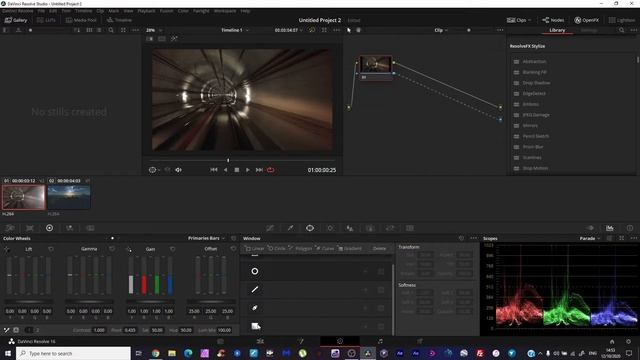640x360 pixels.
Task: Open the Playback menu
Action: (146, 11)
